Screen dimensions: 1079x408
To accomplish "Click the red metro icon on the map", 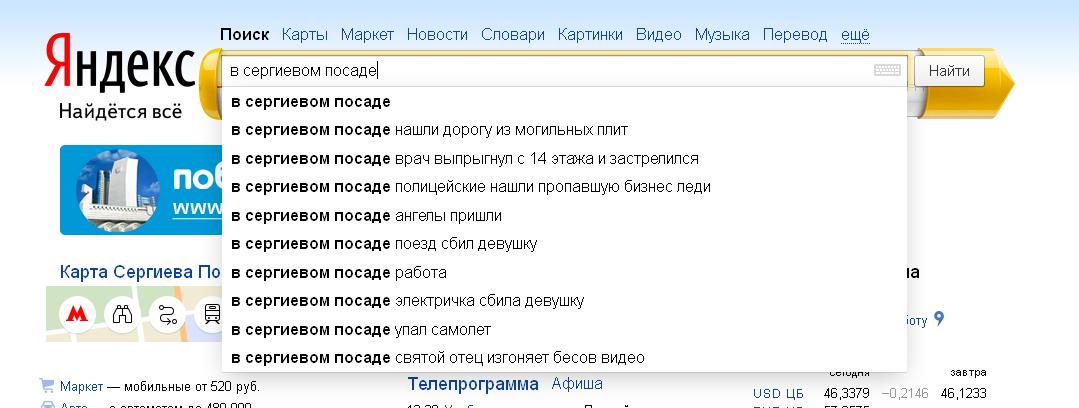I will (x=76, y=314).
